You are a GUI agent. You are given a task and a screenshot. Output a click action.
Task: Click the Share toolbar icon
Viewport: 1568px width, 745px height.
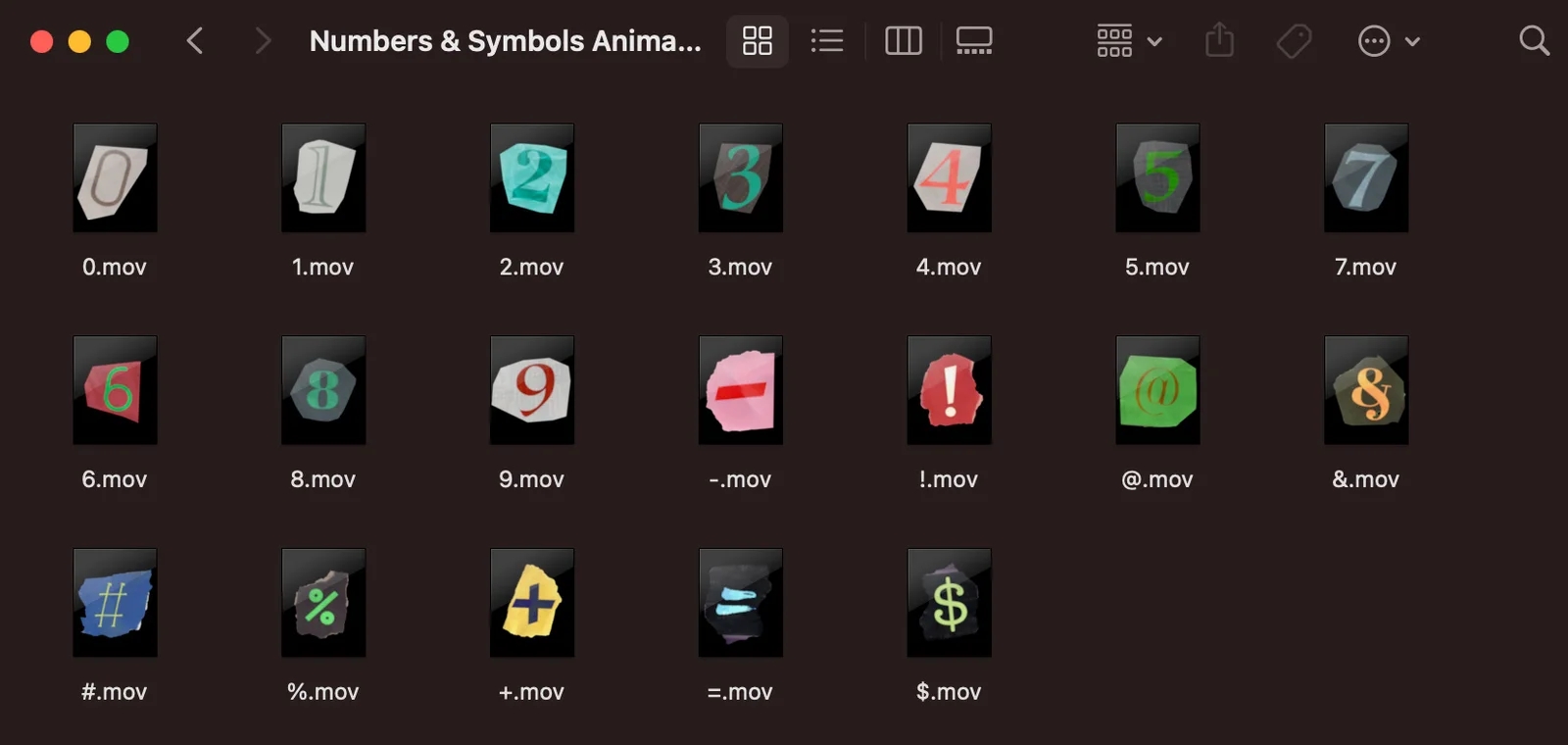point(1219,41)
